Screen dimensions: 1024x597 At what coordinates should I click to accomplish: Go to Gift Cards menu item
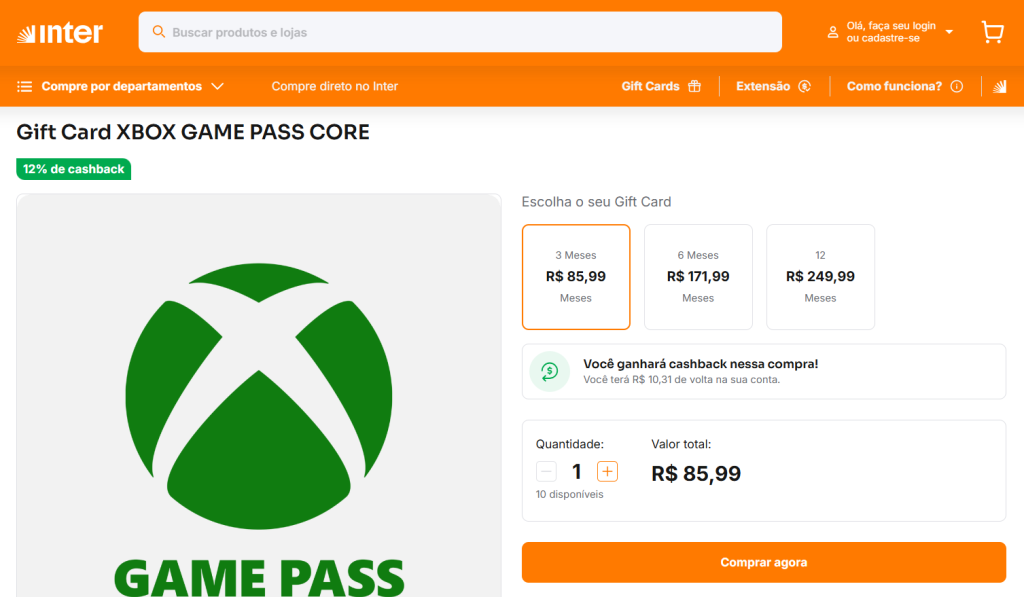click(x=650, y=87)
